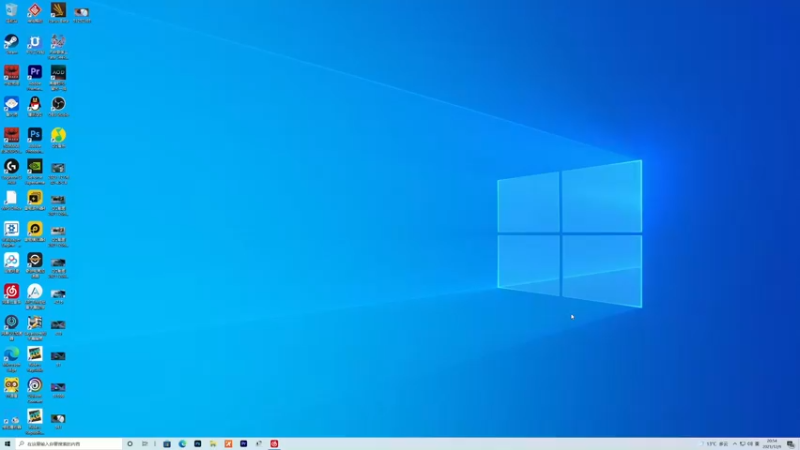Select the yellow P circle desktop shortcut
The image size is (800, 450).
(x=35, y=232)
